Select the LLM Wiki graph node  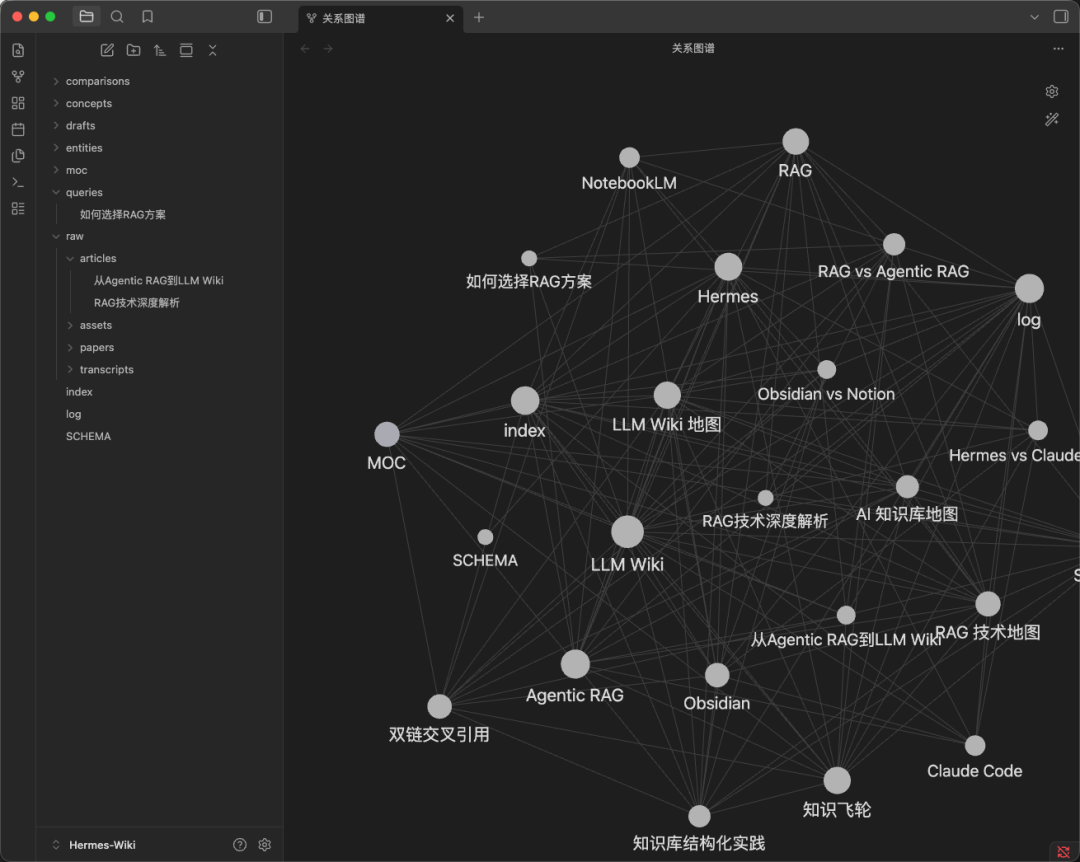627,532
